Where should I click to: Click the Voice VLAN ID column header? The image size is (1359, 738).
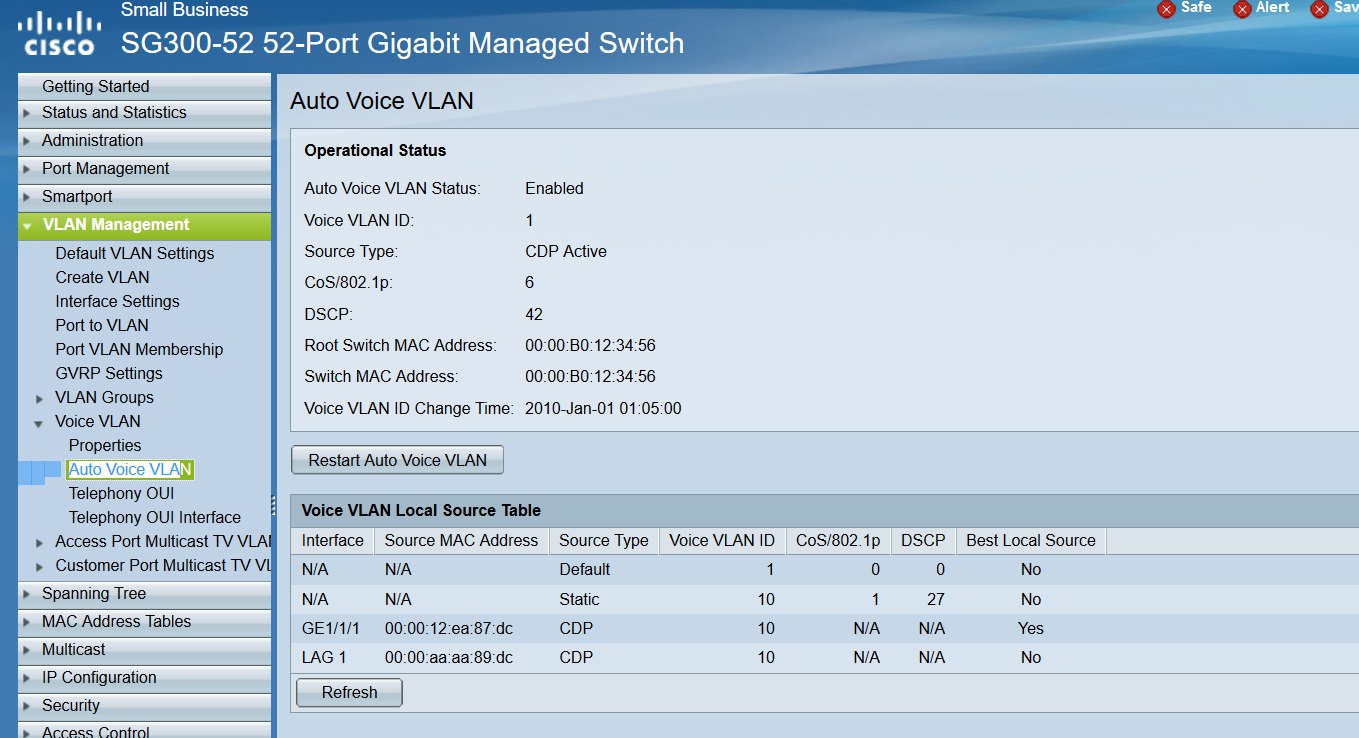(722, 540)
